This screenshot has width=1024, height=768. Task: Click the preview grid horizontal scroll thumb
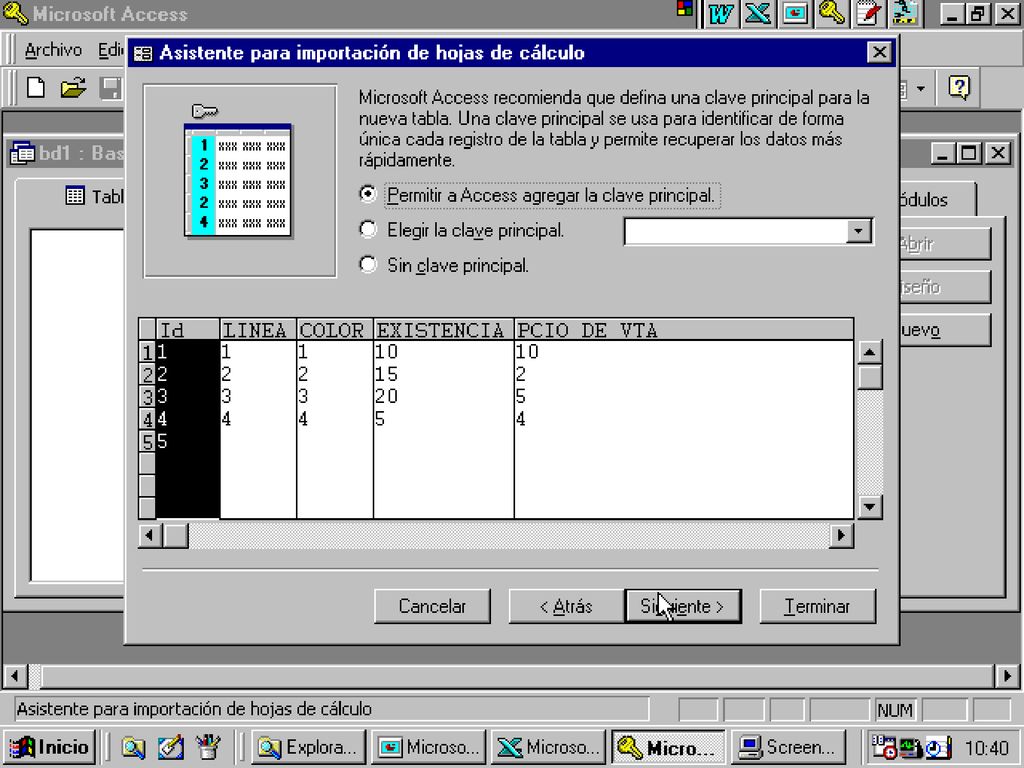click(175, 536)
